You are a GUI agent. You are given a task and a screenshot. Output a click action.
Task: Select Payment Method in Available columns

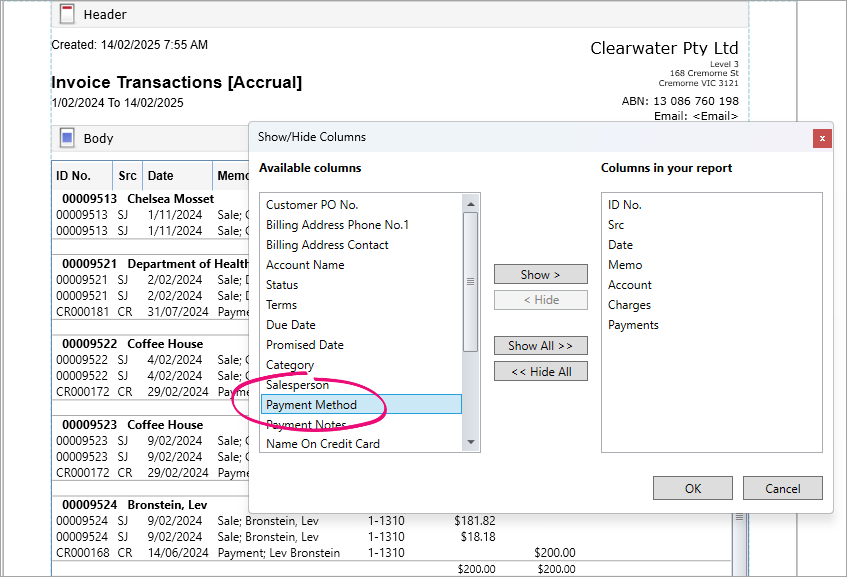(x=311, y=405)
